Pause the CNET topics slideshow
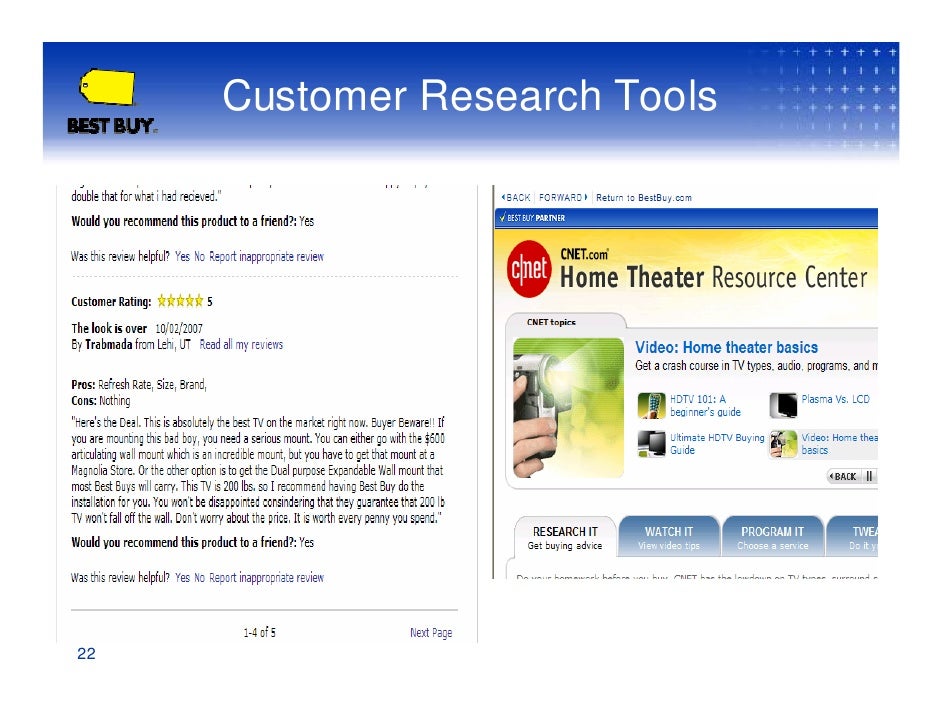The height and width of the screenshot is (728, 942). pos(869,476)
